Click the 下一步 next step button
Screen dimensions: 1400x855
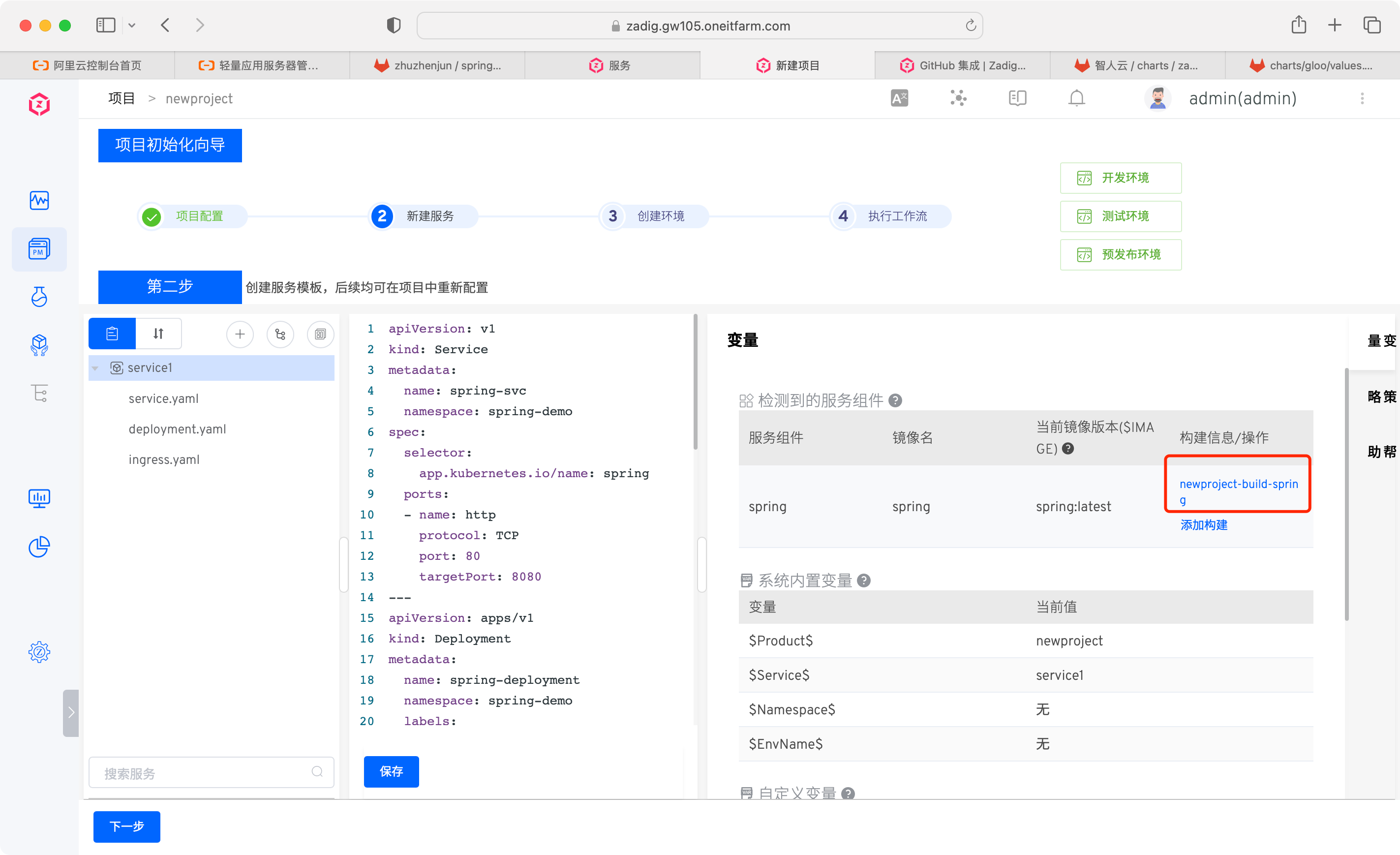point(127,826)
